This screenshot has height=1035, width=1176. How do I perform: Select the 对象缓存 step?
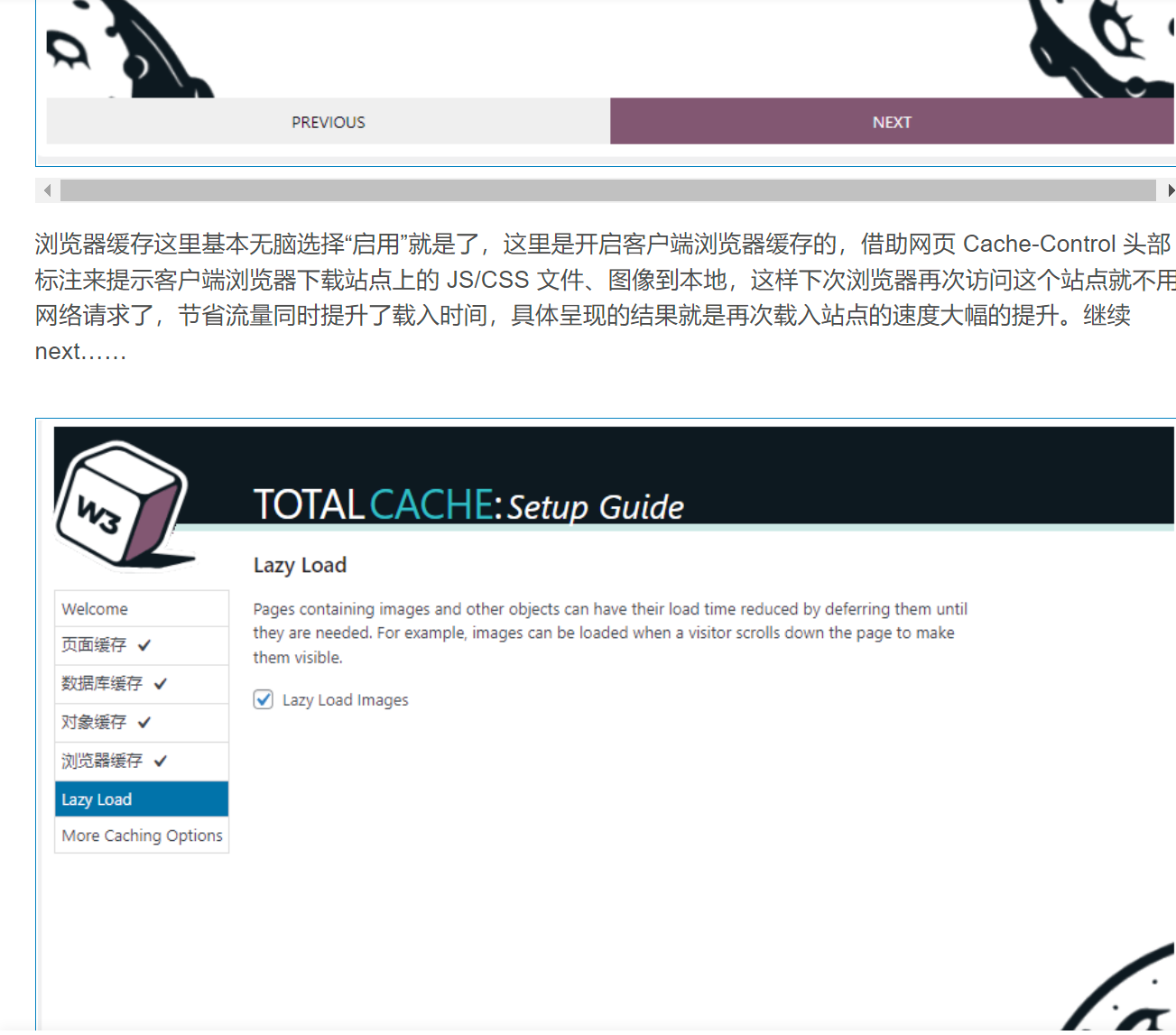(142, 723)
